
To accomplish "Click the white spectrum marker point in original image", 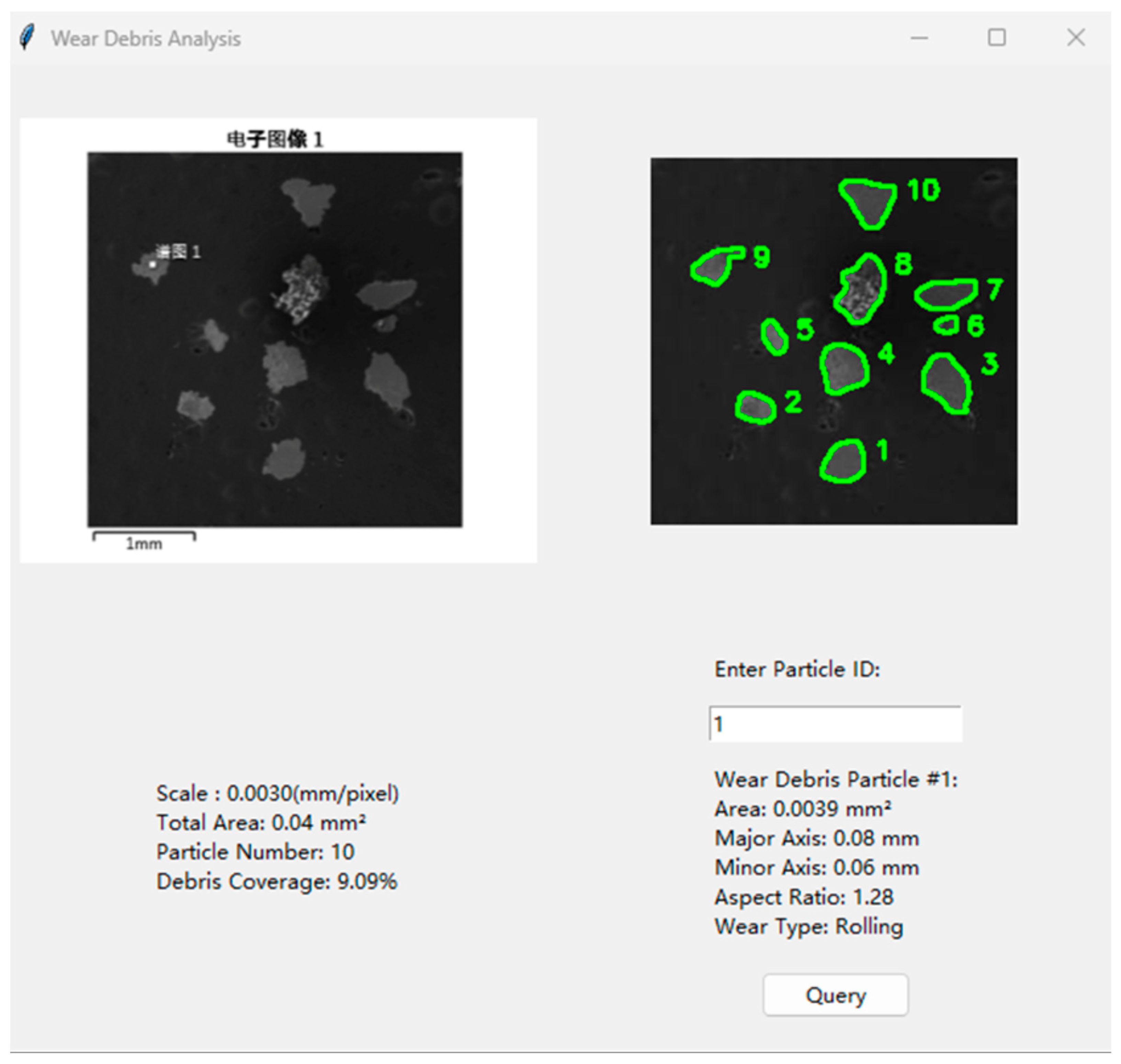I will (x=152, y=264).
